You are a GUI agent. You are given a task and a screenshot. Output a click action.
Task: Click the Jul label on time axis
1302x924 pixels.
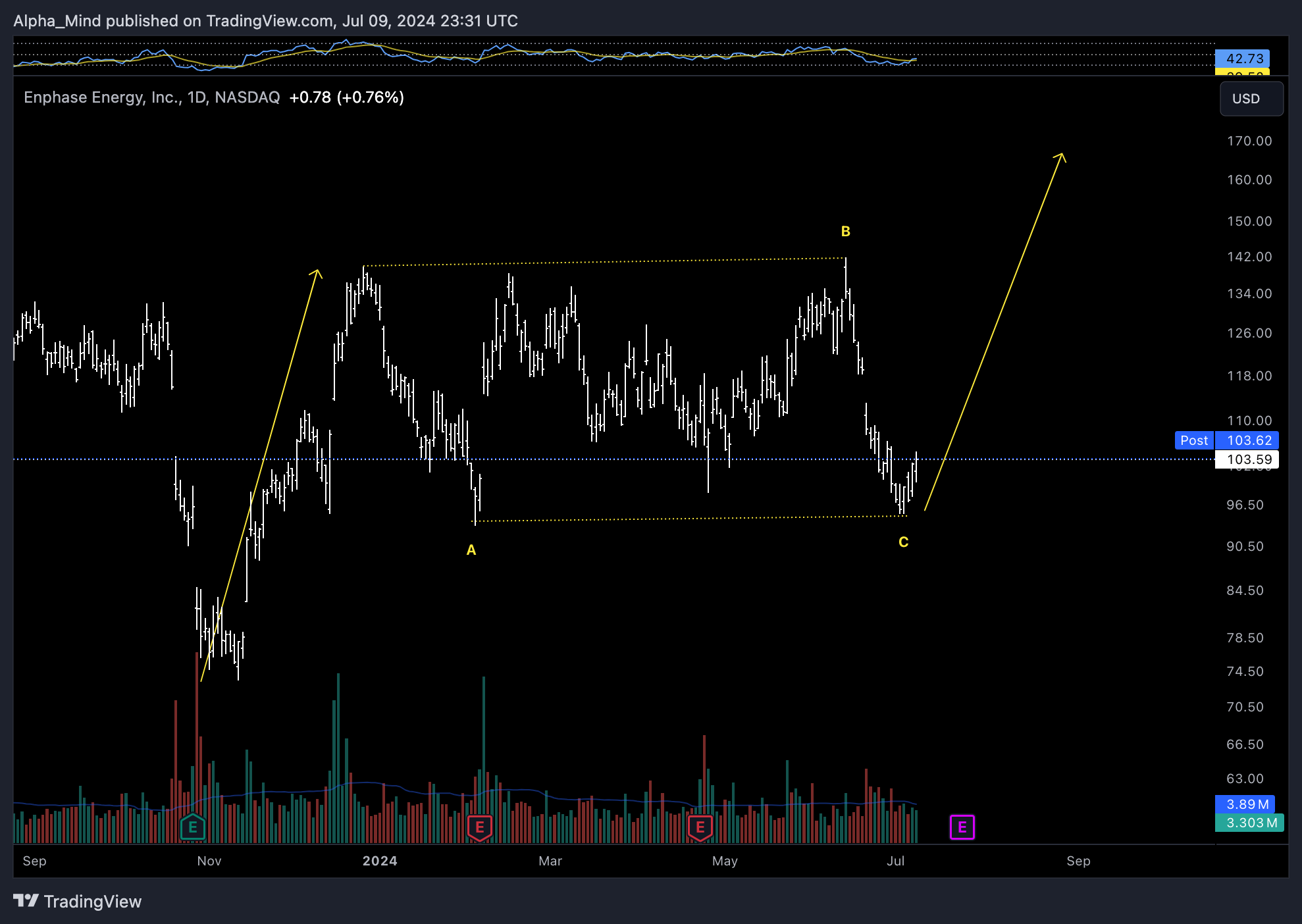click(896, 861)
